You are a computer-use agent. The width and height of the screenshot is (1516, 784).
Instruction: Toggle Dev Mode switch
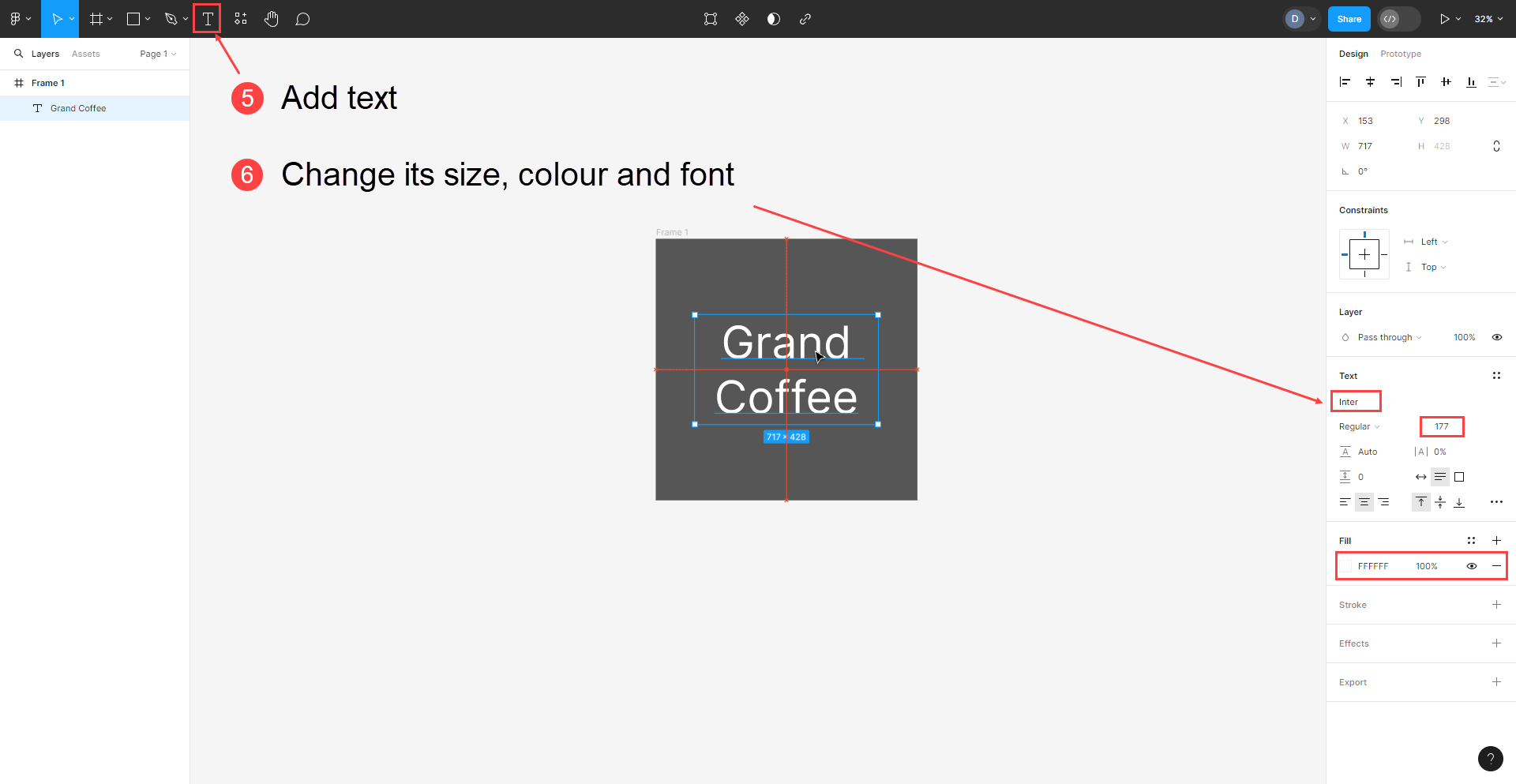click(1398, 19)
